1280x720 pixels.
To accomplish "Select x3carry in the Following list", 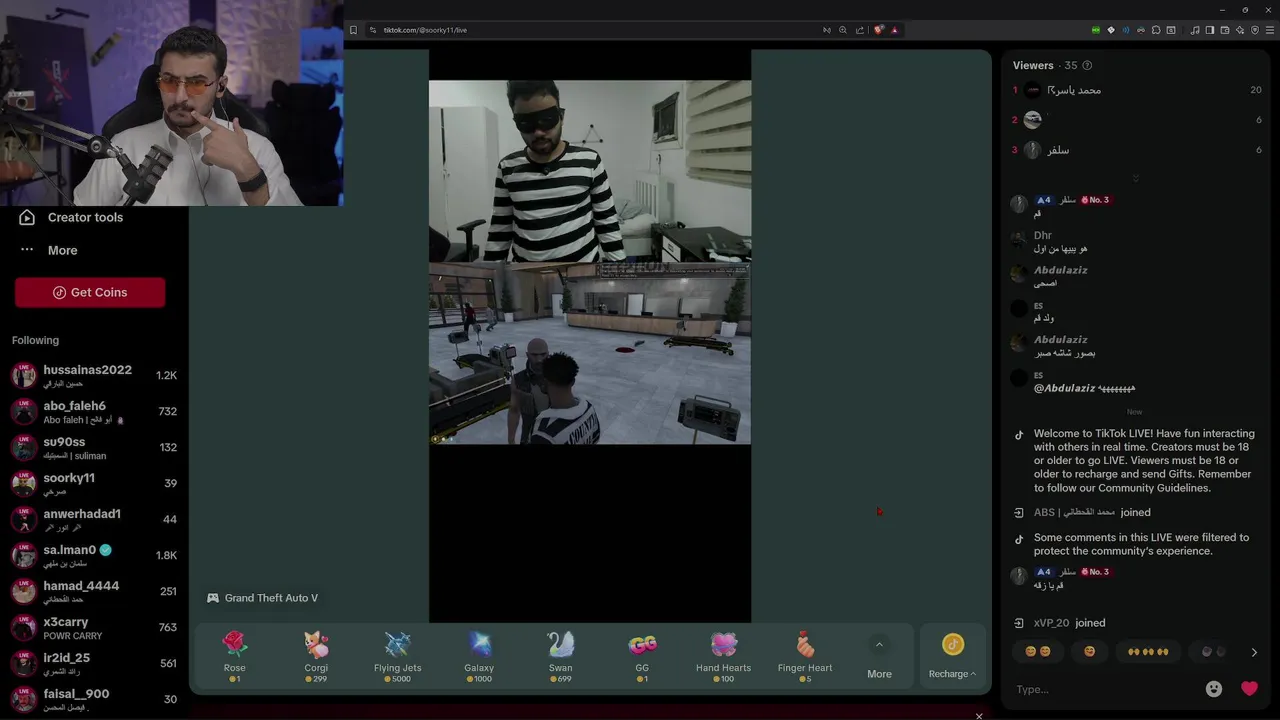I will coord(94,627).
